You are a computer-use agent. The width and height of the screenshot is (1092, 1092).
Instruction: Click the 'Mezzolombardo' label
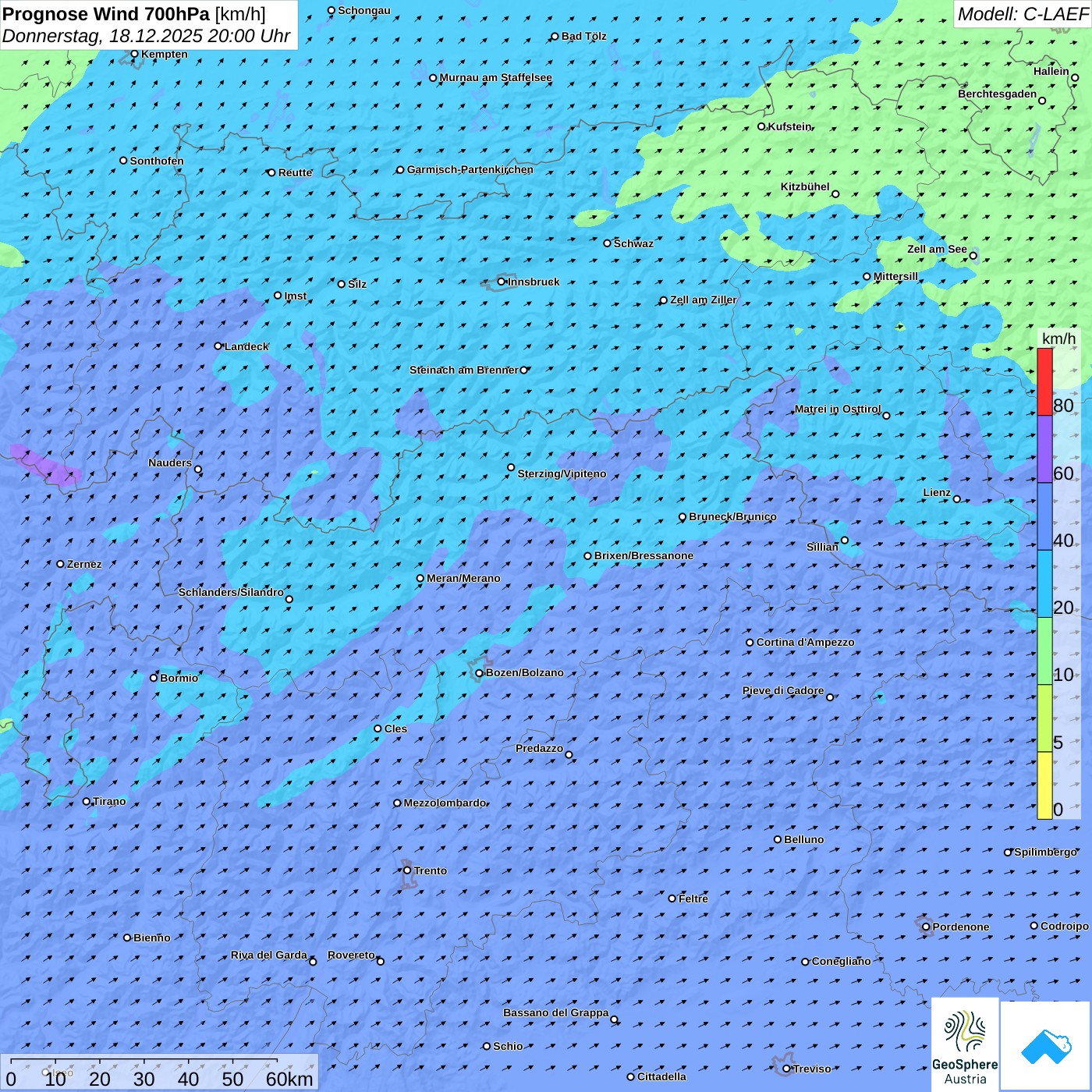click(445, 803)
